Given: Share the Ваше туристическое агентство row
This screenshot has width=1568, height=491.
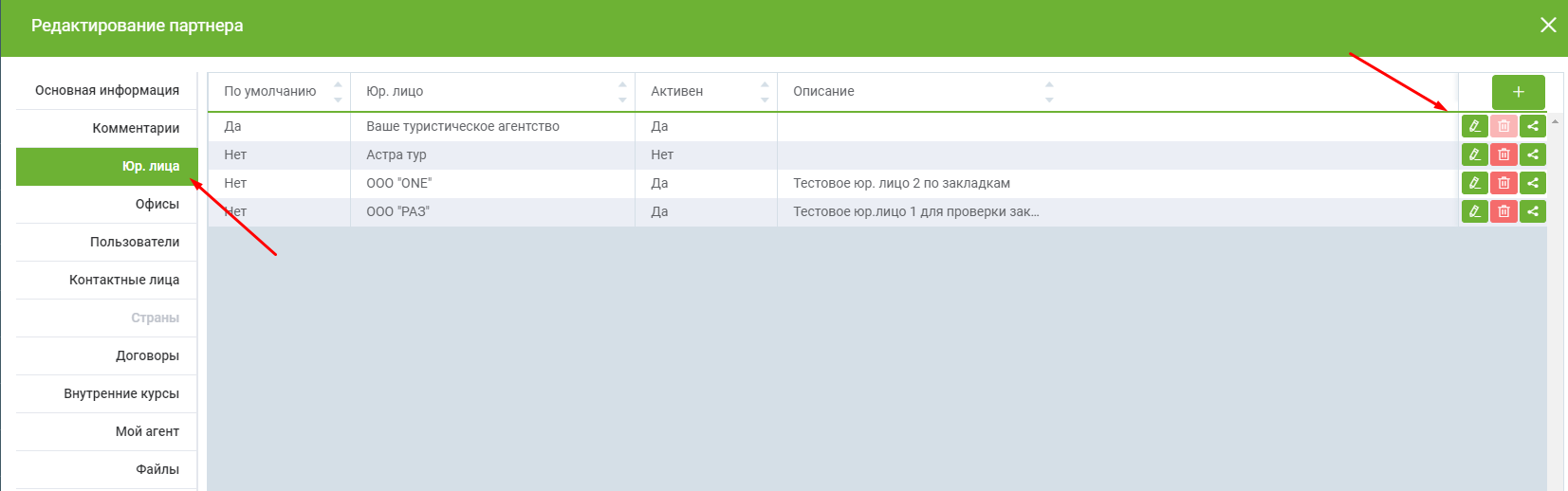Looking at the screenshot, I should pos(1533,126).
